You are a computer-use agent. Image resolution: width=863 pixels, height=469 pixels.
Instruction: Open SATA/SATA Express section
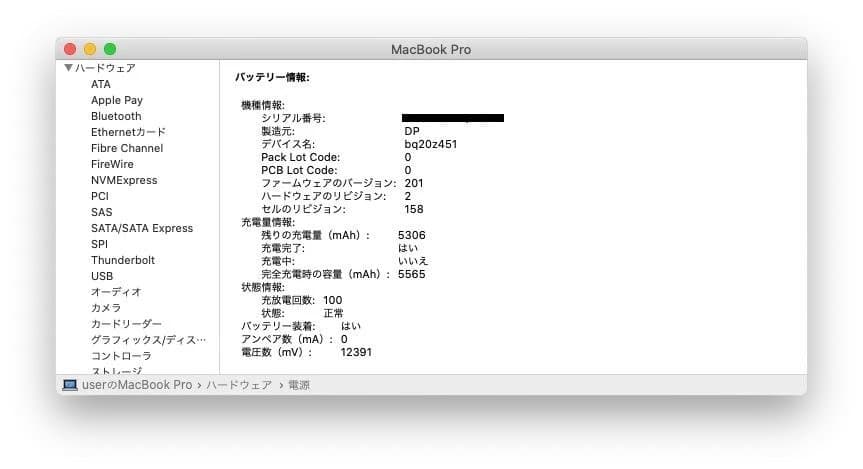(142, 228)
